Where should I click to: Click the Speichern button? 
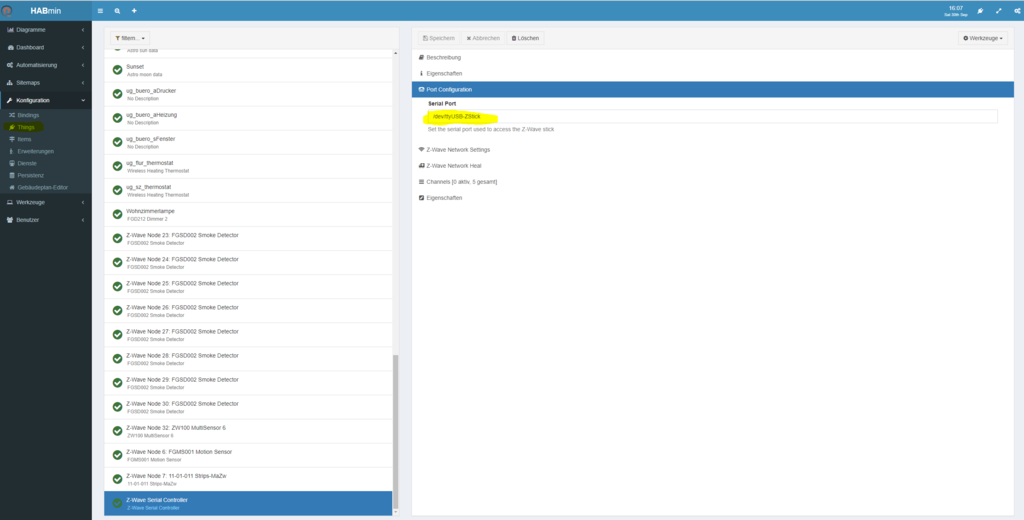click(438, 38)
